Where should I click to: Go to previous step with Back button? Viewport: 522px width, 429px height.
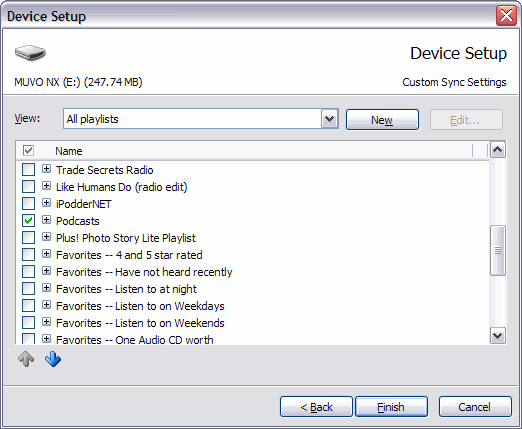pyautogui.click(x=316, y=407)
